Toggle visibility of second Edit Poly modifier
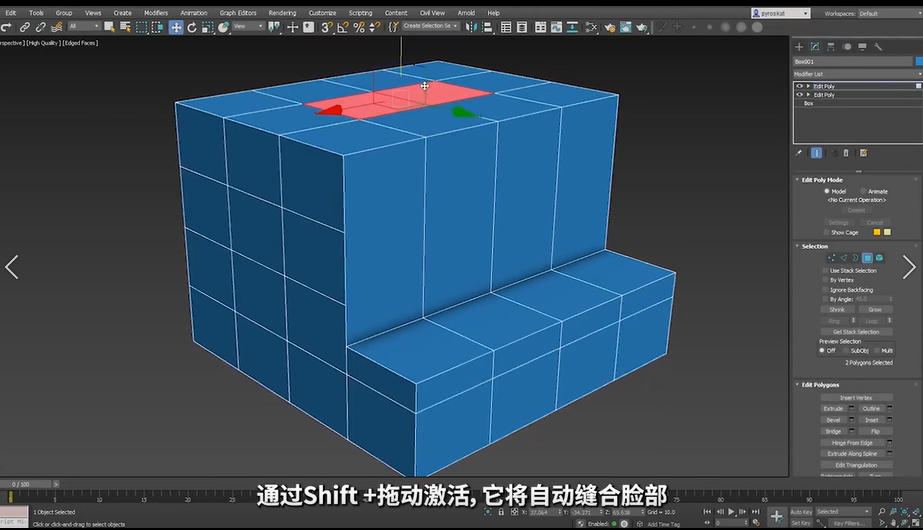The height and width of the screenshot is (530, 923). (799, 94)
